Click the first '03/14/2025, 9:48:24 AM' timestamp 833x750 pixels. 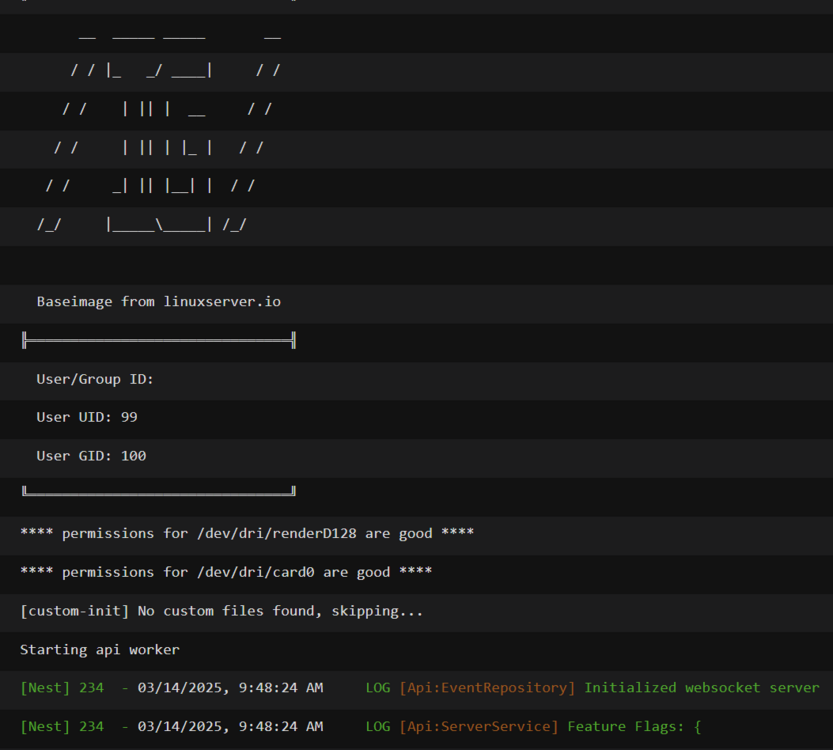click(x=230, y=688)
